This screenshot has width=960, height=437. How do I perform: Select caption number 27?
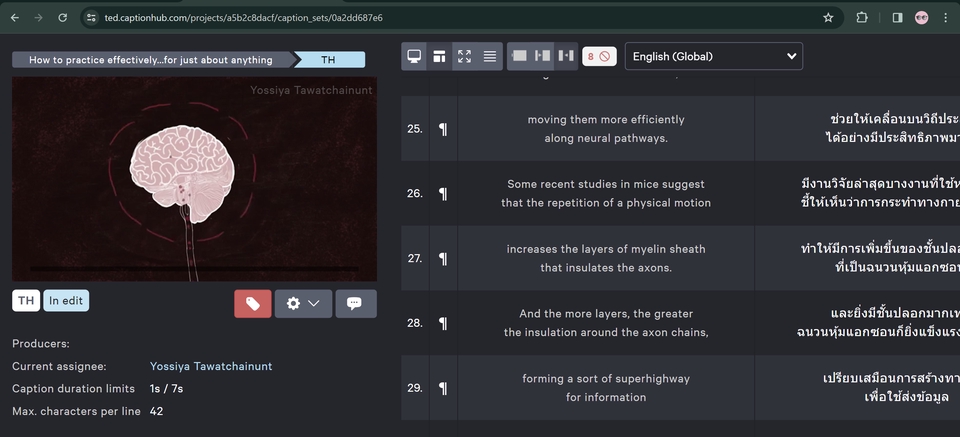click(x=415, y=258)
